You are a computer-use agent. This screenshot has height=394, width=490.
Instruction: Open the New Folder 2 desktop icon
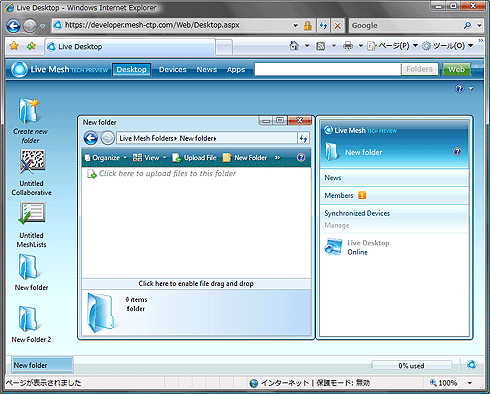(x=28, y=318)
